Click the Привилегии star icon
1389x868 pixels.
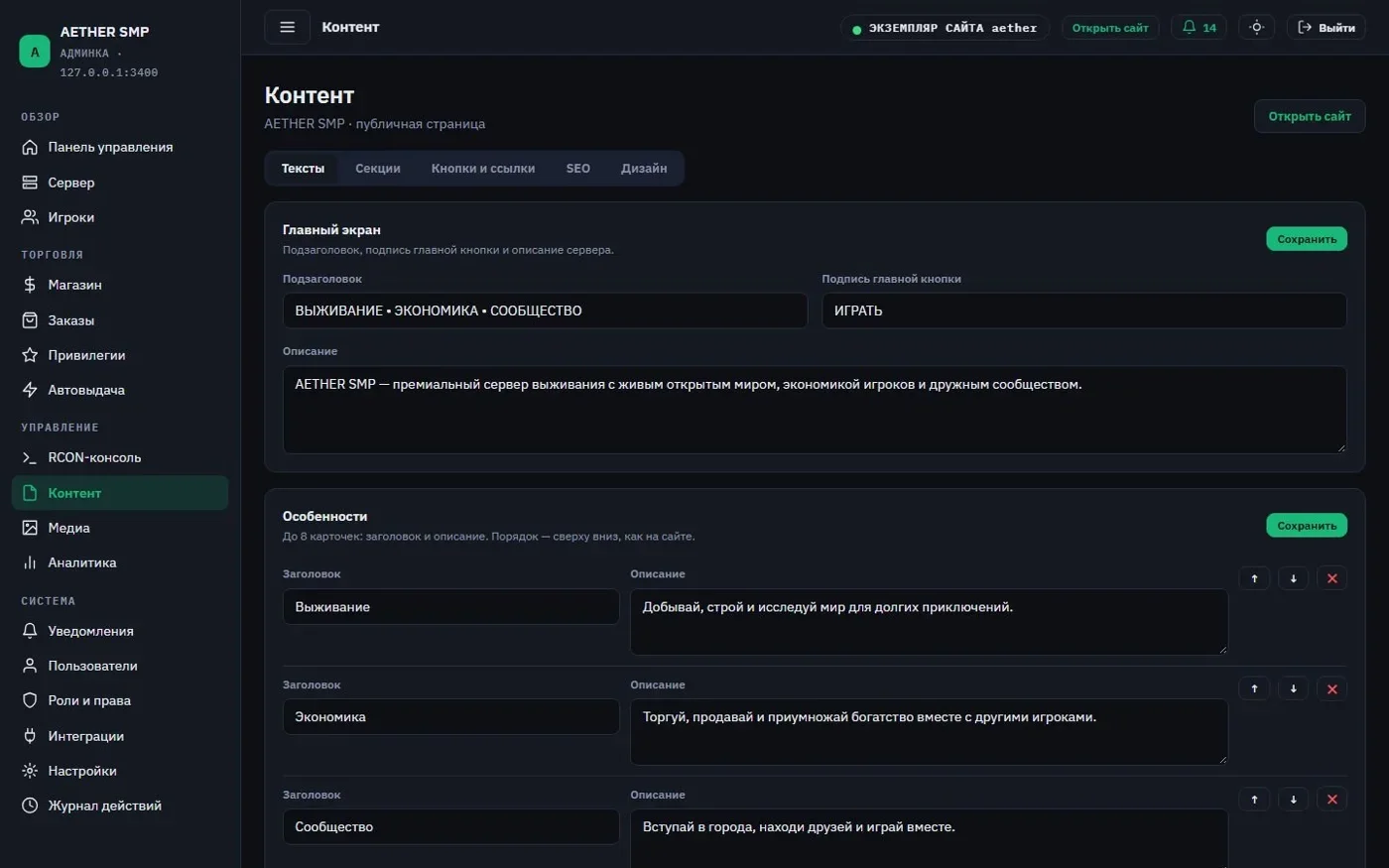(x=30, y=355)
